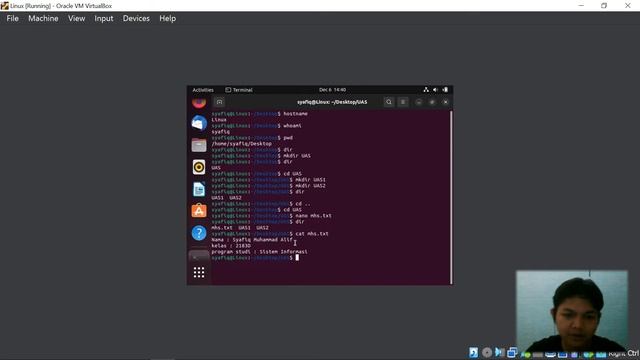Click the hostname command text
The width and height of the screenshot is (640, 360).
(296, 114)
